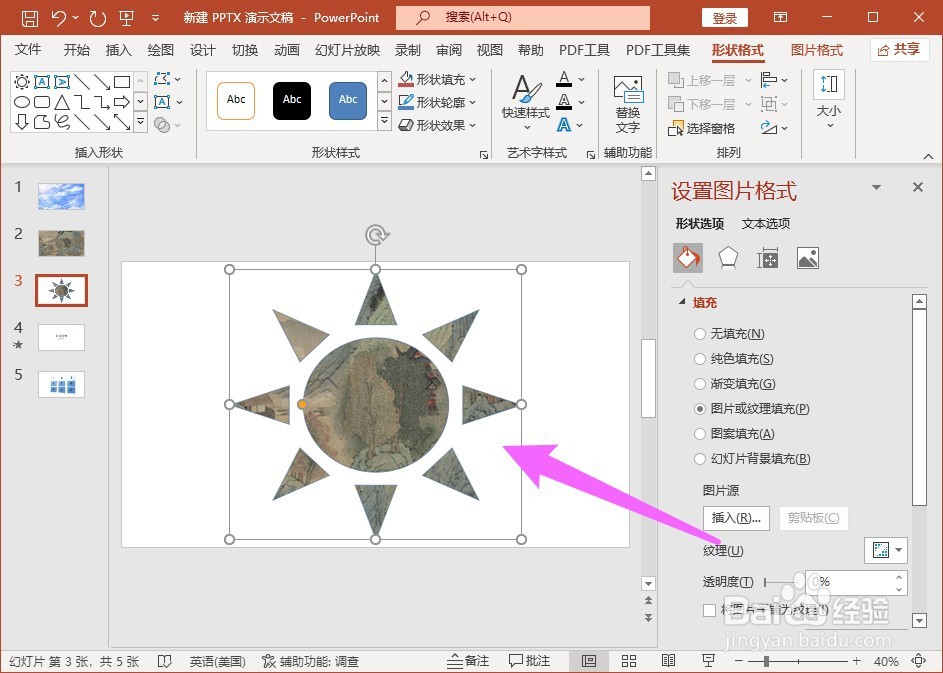Select slide 5 thumbnail
Viewport: 943px width, 673px height.
61,384
